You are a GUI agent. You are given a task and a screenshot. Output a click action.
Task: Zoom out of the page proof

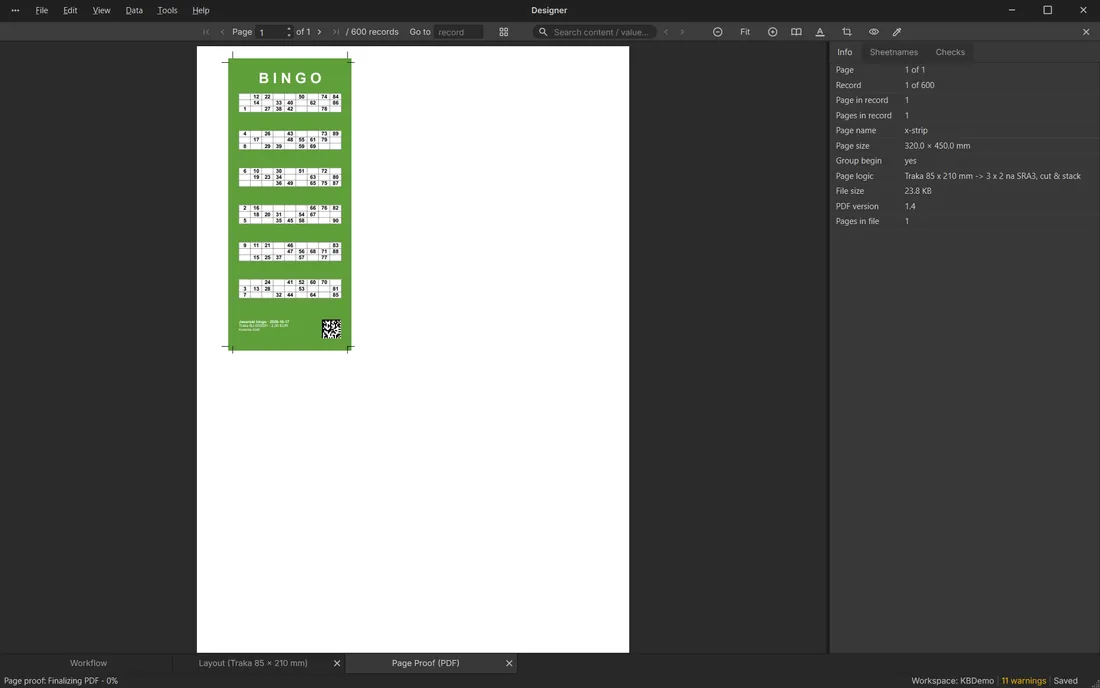point(718,32)
